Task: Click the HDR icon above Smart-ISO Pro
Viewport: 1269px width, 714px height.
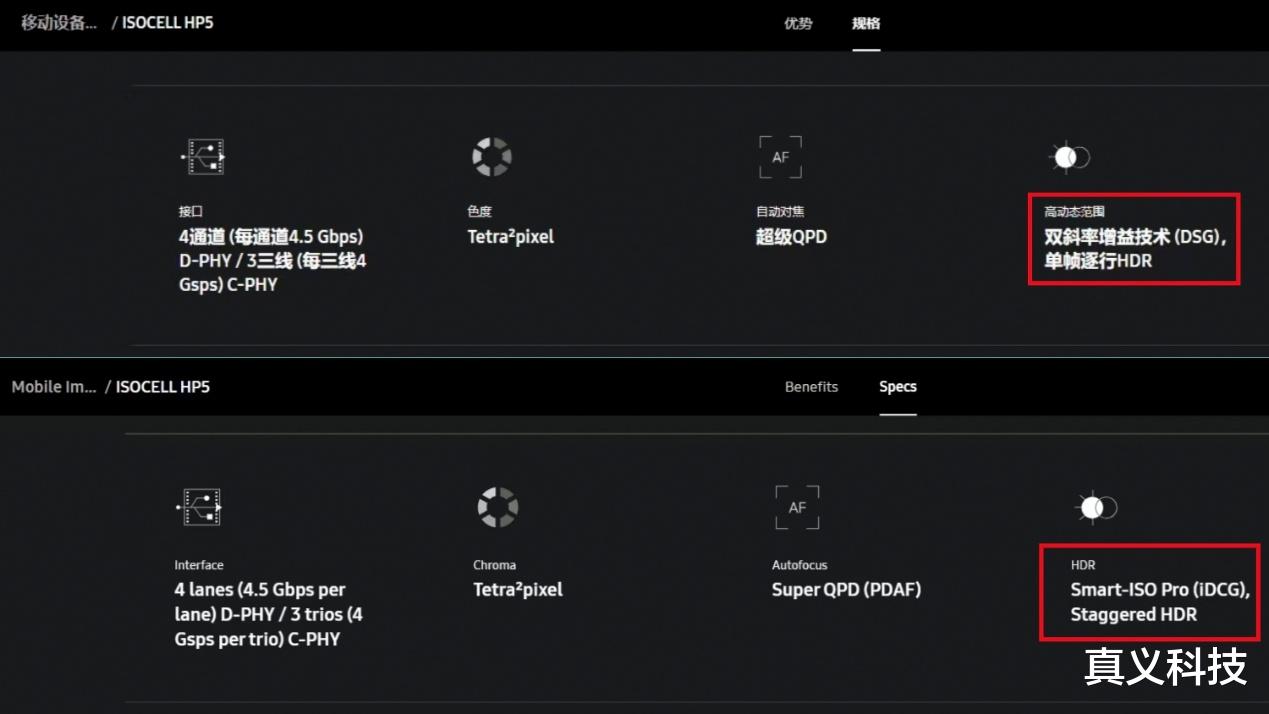Action: pyautogui.click(x=1096, y=508)
